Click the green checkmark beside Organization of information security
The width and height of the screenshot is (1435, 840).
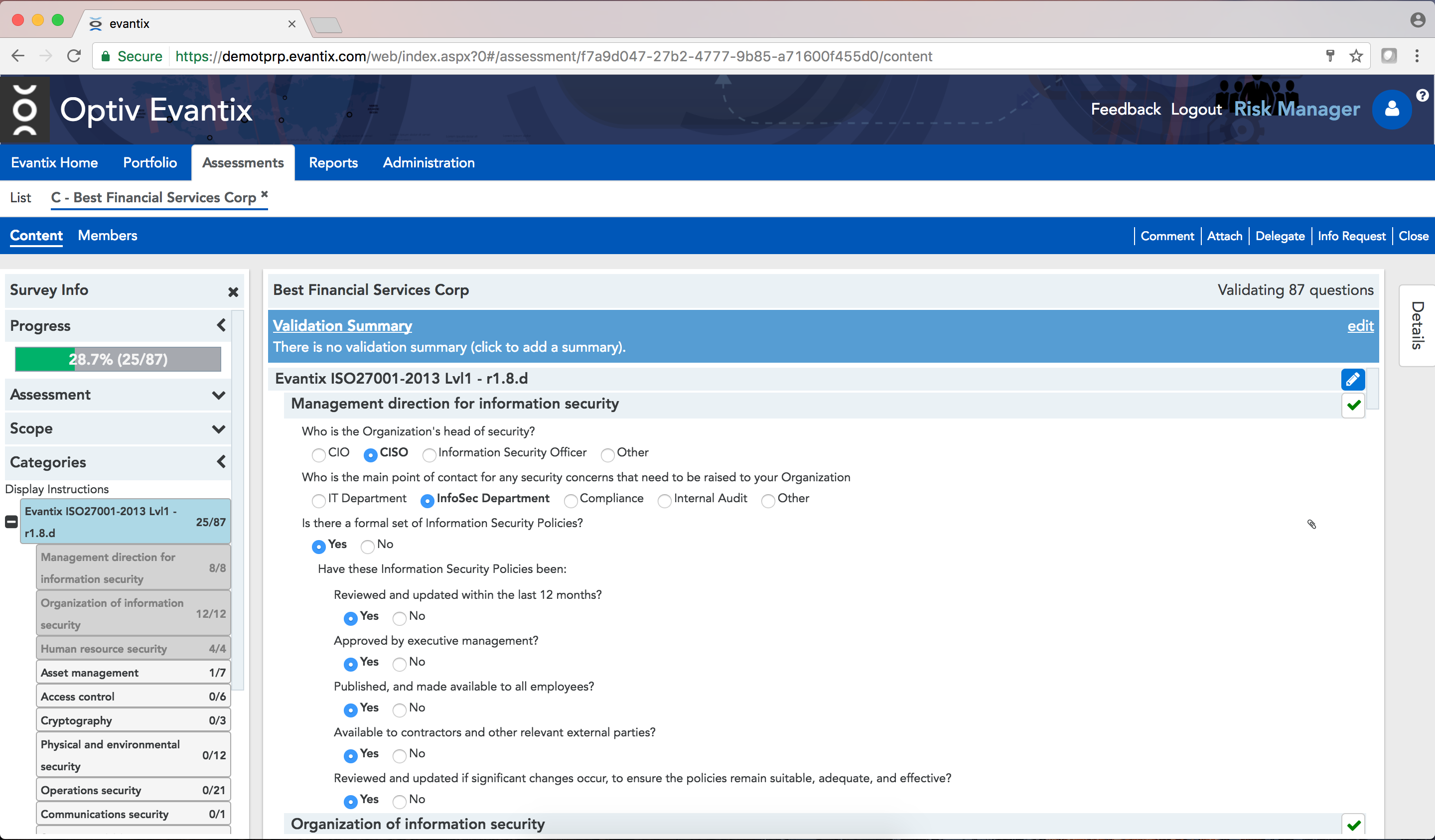click(x=1353, y=825)
